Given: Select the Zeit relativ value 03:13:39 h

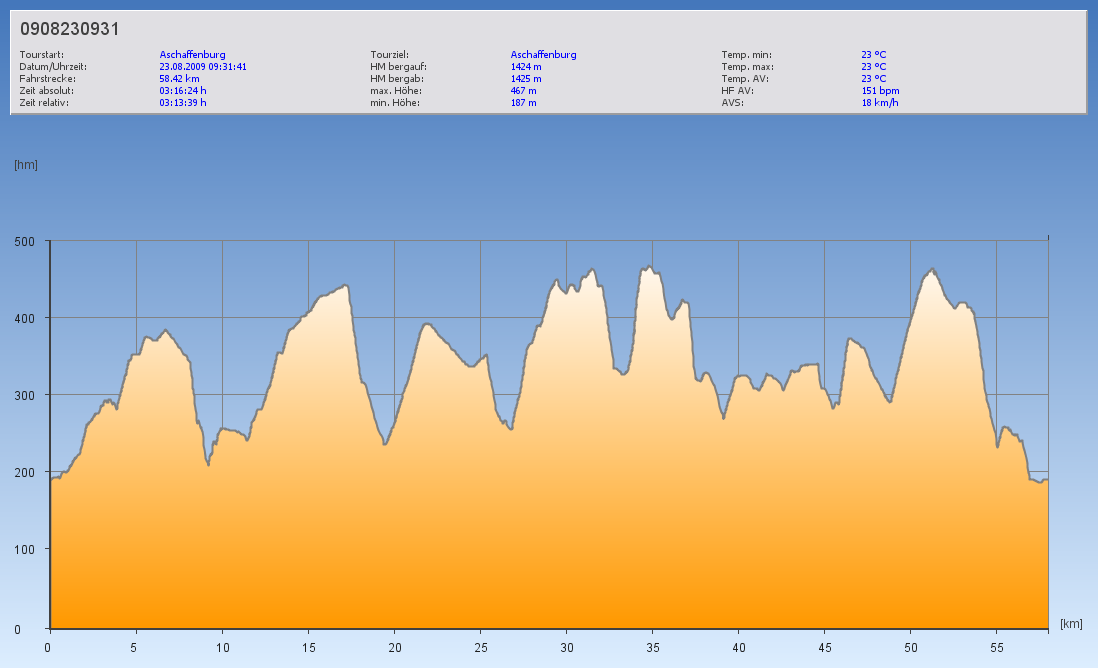Looking at the screenshot, I should [x=183, y=103].
